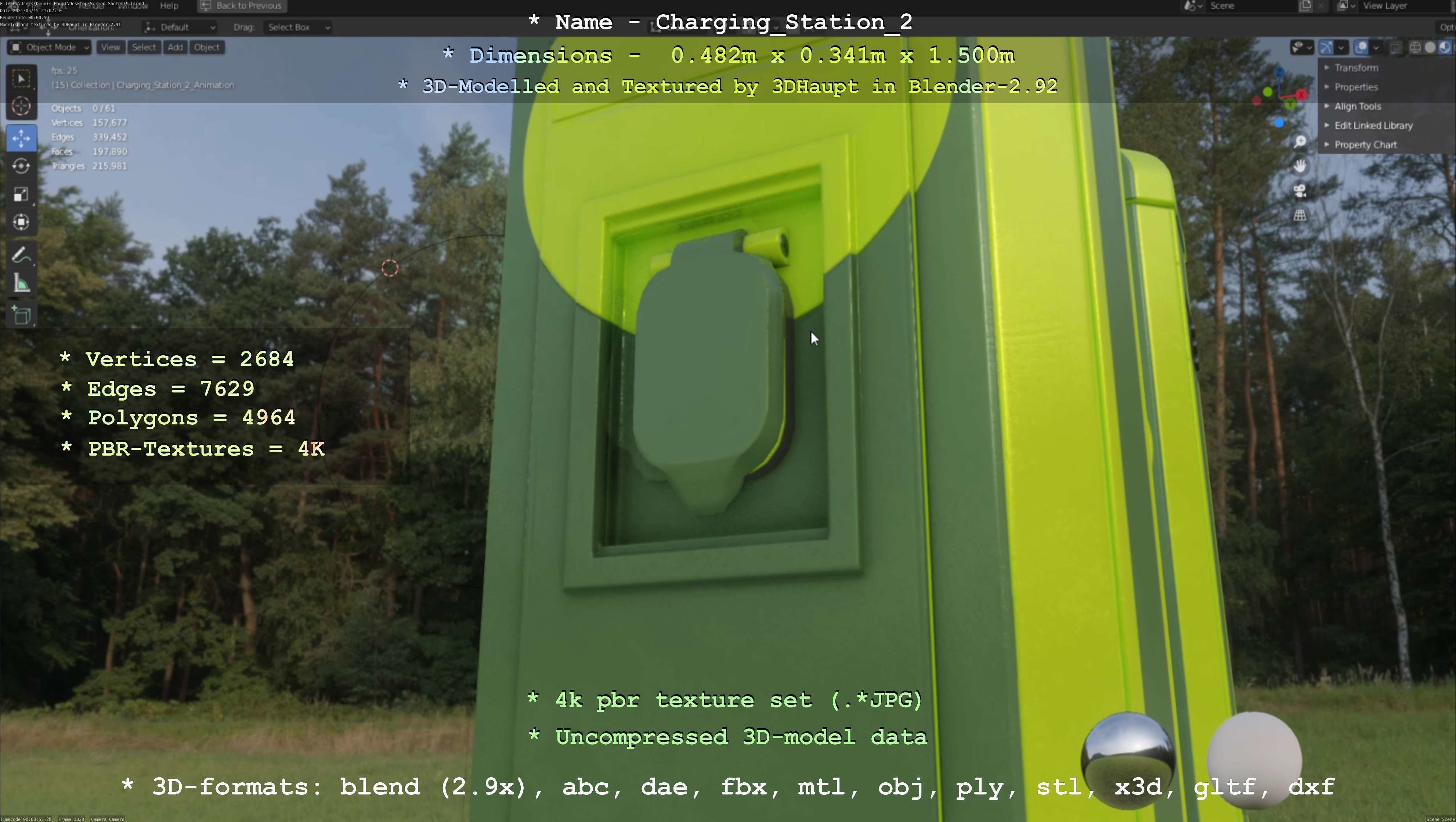Open the View menu in header
The image size is (1456, 822).
coord(110,47)
